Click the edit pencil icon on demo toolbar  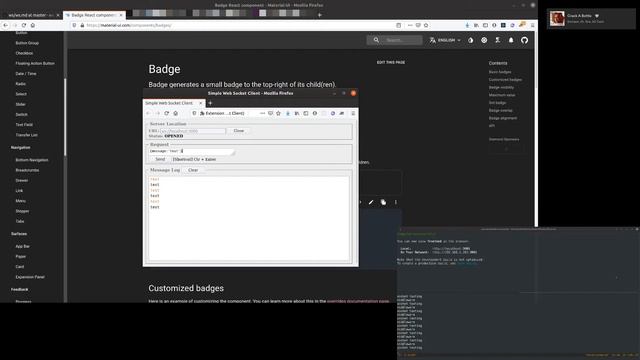click(371, 202)
